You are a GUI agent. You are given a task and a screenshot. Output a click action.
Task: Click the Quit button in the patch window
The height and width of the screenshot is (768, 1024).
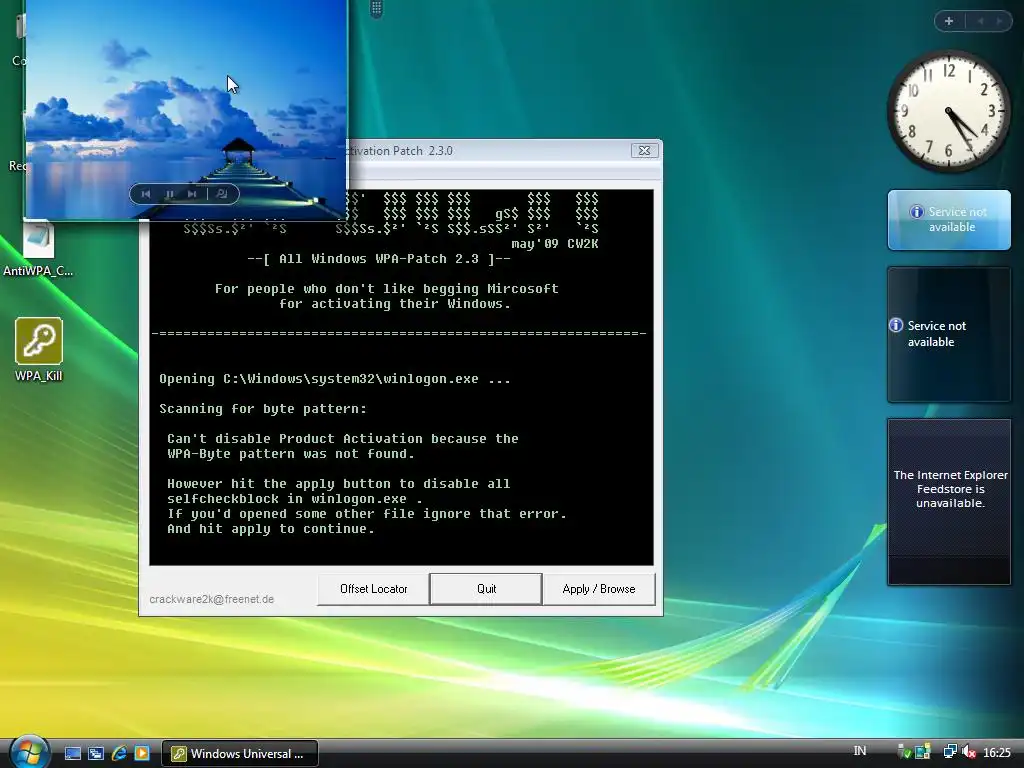point(486,589)
